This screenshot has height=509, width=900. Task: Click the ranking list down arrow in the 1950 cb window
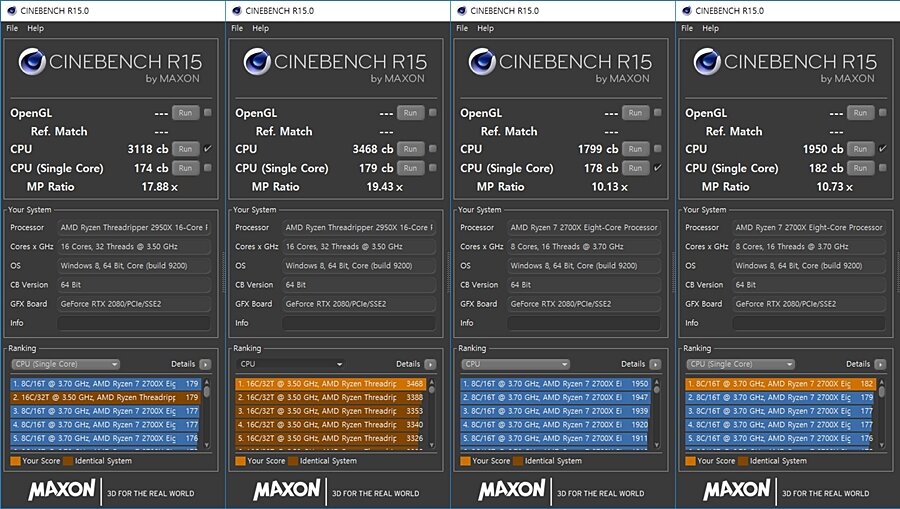pyautogui.click(x=882, y=445)
